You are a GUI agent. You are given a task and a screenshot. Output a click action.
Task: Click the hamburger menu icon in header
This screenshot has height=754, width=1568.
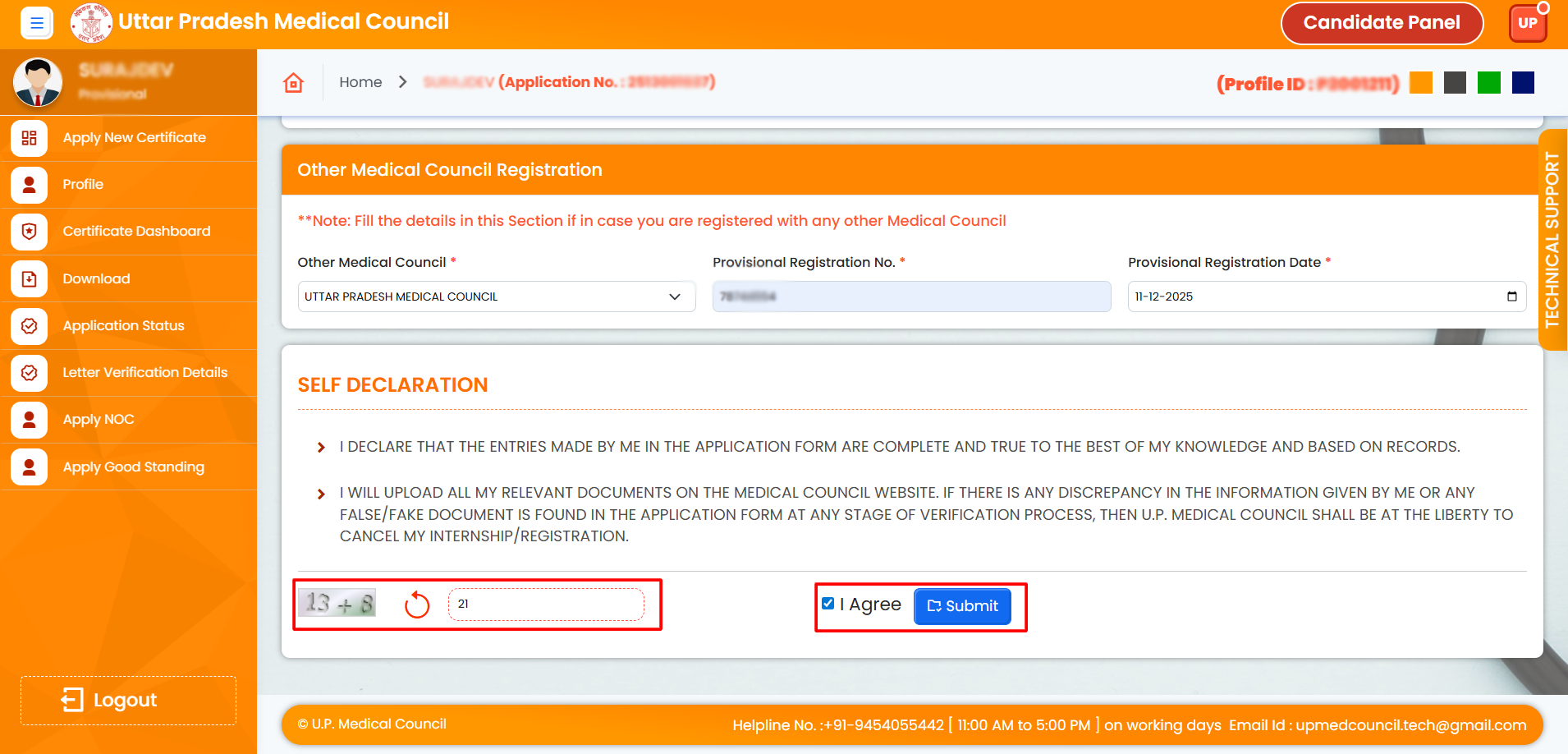36,23
